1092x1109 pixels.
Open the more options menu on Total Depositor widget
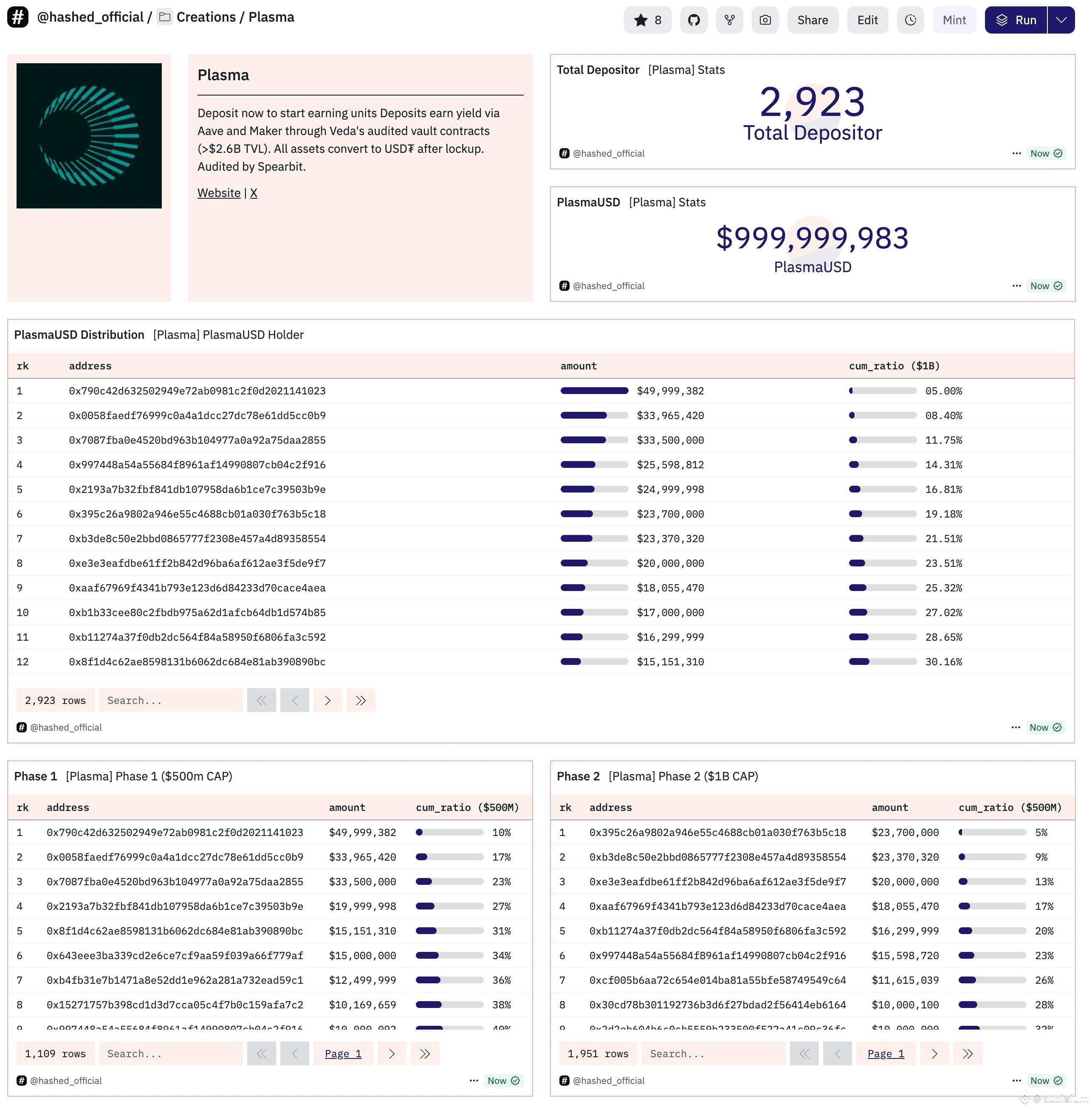point(1016,153)
